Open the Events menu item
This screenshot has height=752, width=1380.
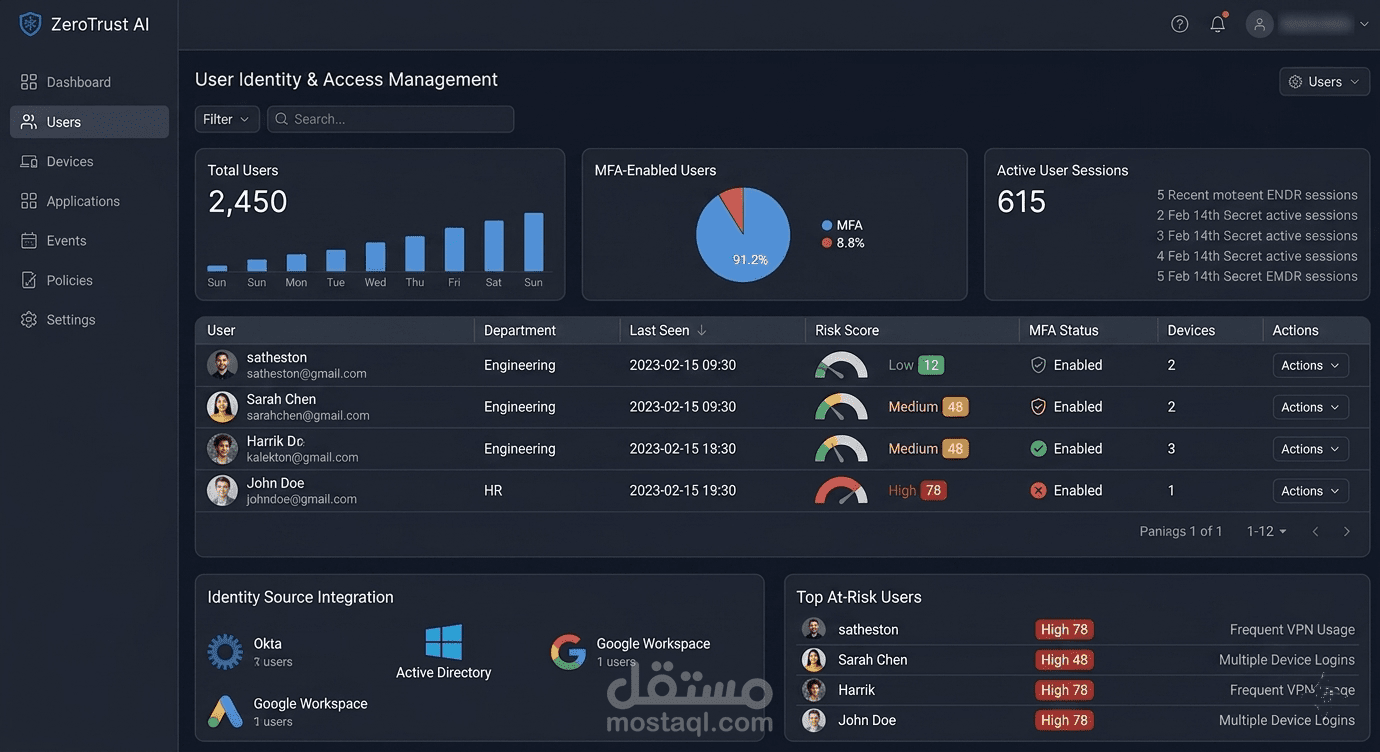(x=89, y=241)
